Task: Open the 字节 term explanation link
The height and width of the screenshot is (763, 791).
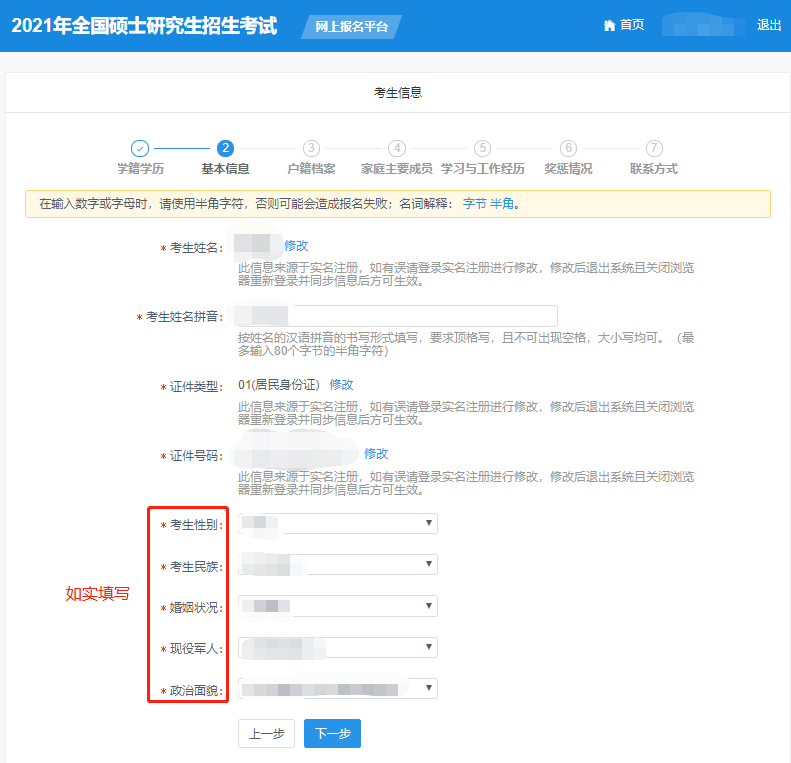Action: (x=474, y=204)
